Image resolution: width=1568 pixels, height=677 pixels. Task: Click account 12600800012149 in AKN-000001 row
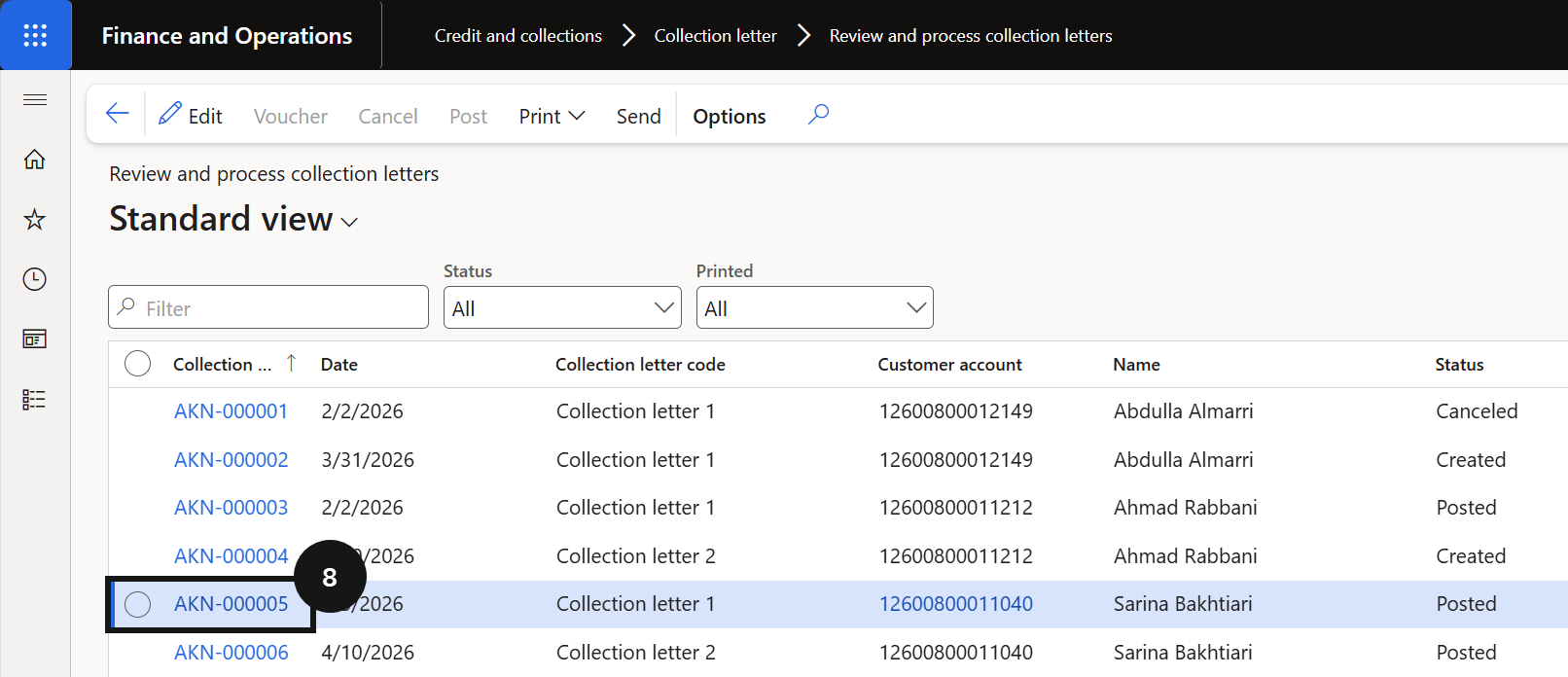956,411
